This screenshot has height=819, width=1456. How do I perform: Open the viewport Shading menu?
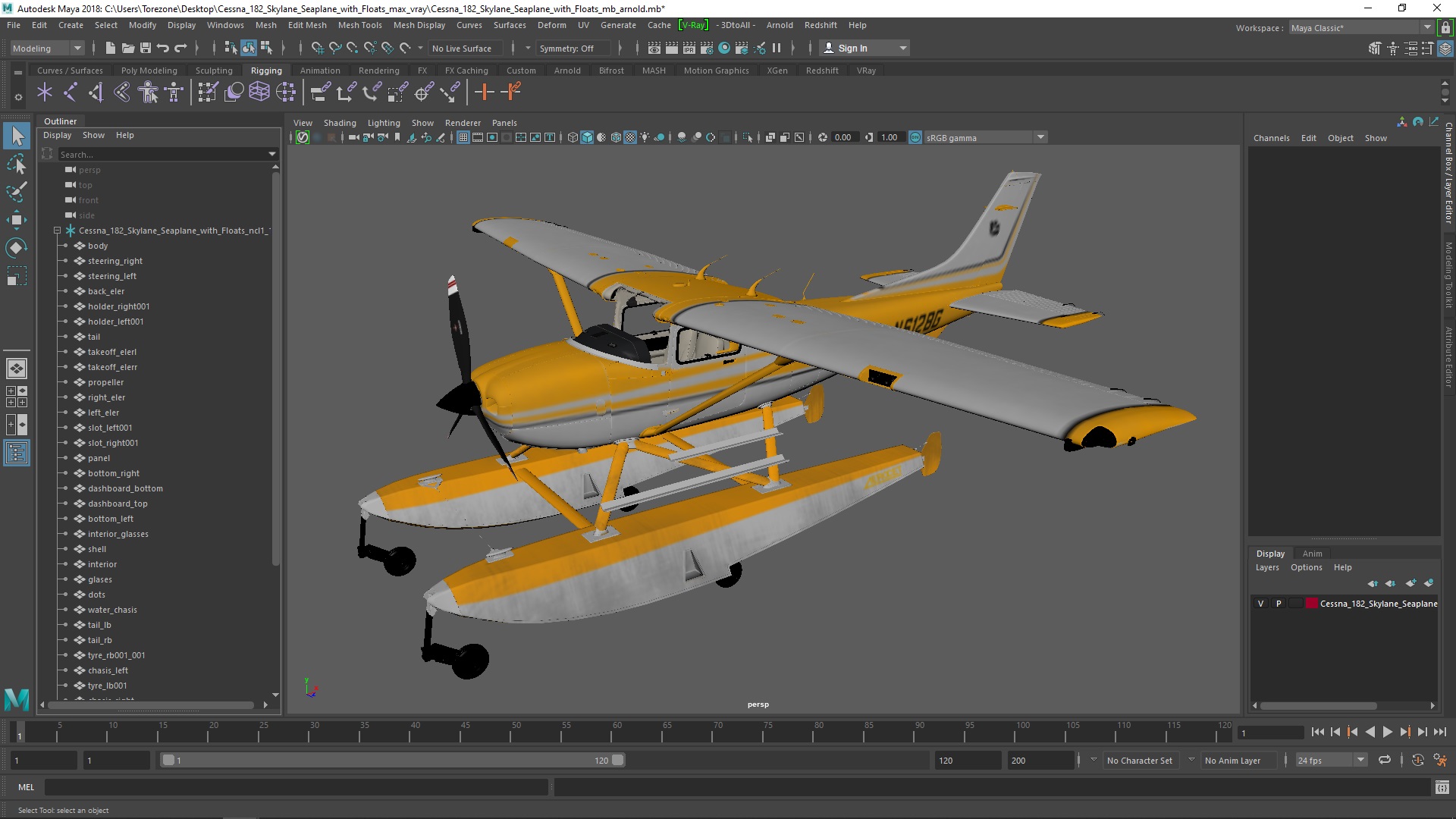pyautogui.click(x=340, y=123)
